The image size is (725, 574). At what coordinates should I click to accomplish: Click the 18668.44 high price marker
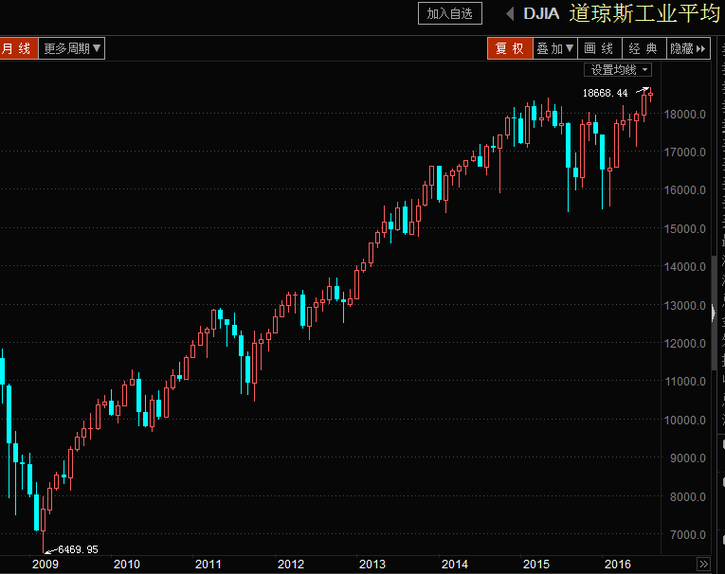611,93
